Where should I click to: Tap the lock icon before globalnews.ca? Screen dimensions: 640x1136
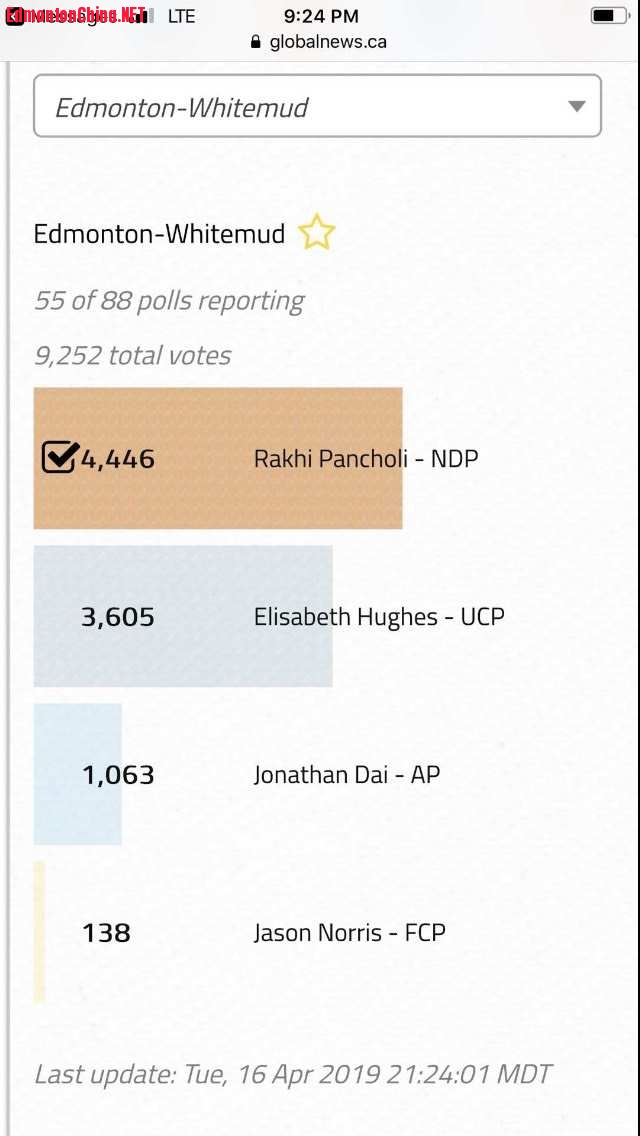coord(255,42)
